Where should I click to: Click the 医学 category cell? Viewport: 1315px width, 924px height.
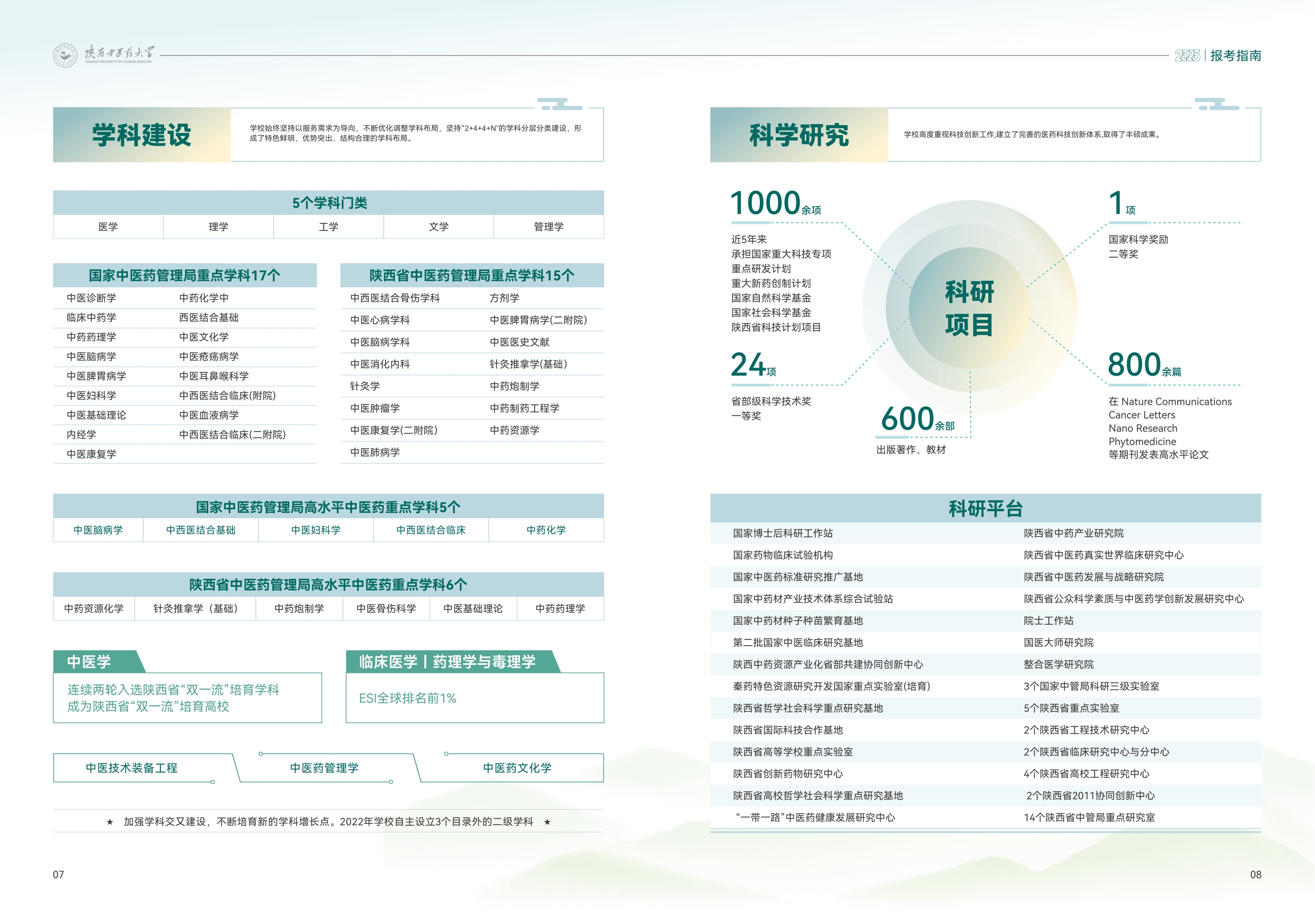[108, 227]
